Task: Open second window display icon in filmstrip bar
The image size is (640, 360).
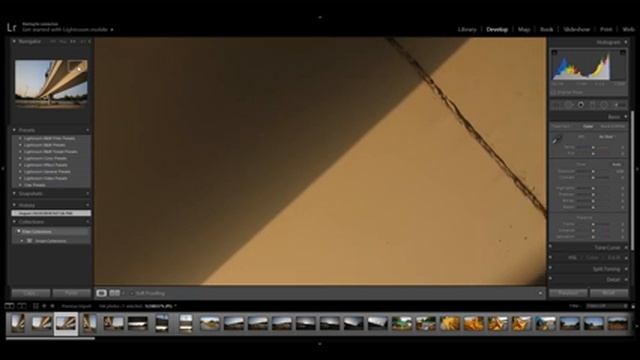Action: [x=22, y=306]
